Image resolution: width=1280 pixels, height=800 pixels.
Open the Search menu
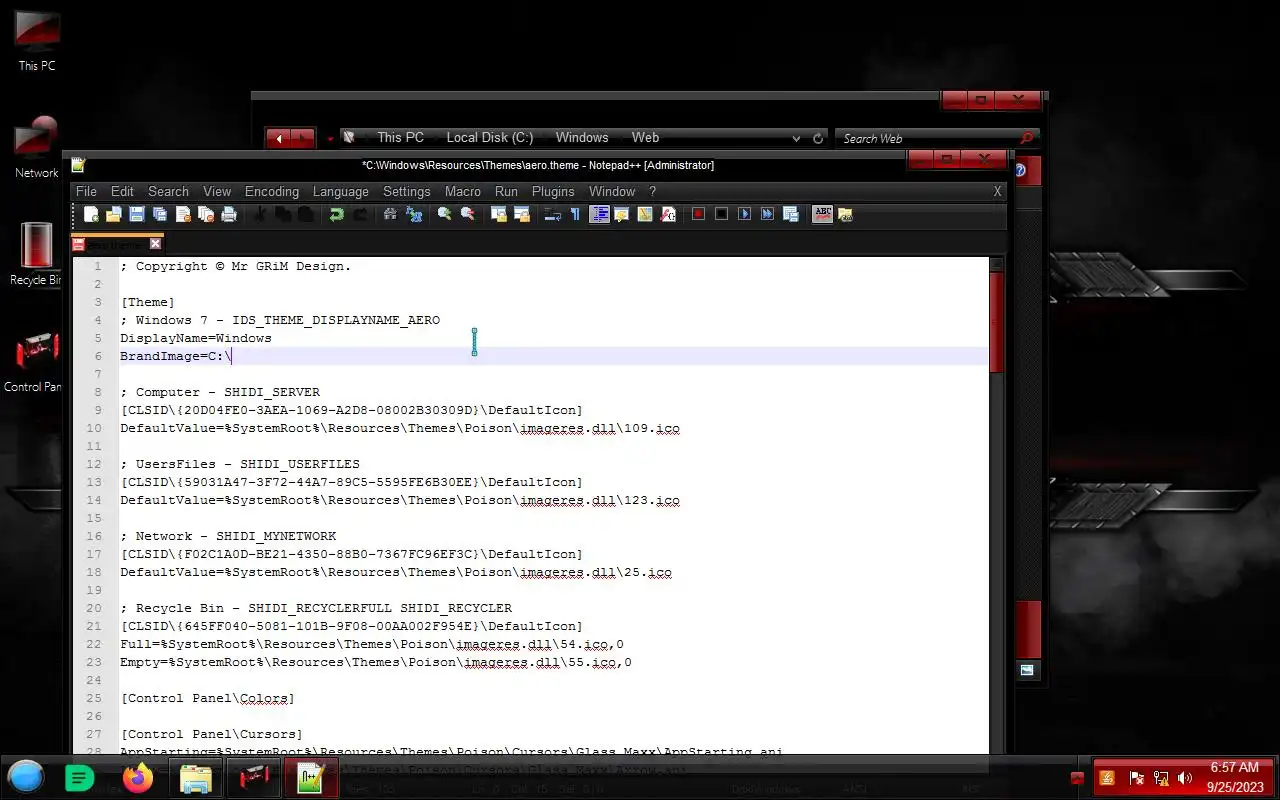click(168, 191)
